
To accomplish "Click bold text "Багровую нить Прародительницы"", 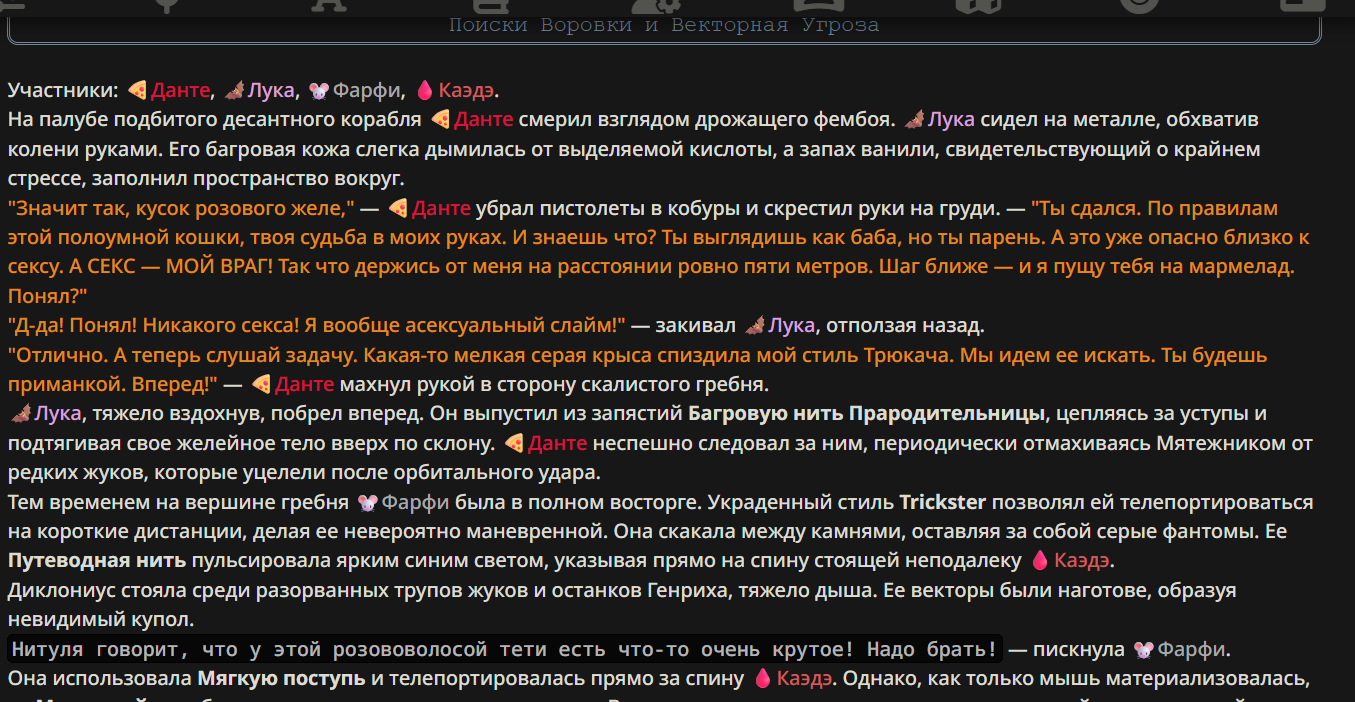I will (x=867, y=413).
